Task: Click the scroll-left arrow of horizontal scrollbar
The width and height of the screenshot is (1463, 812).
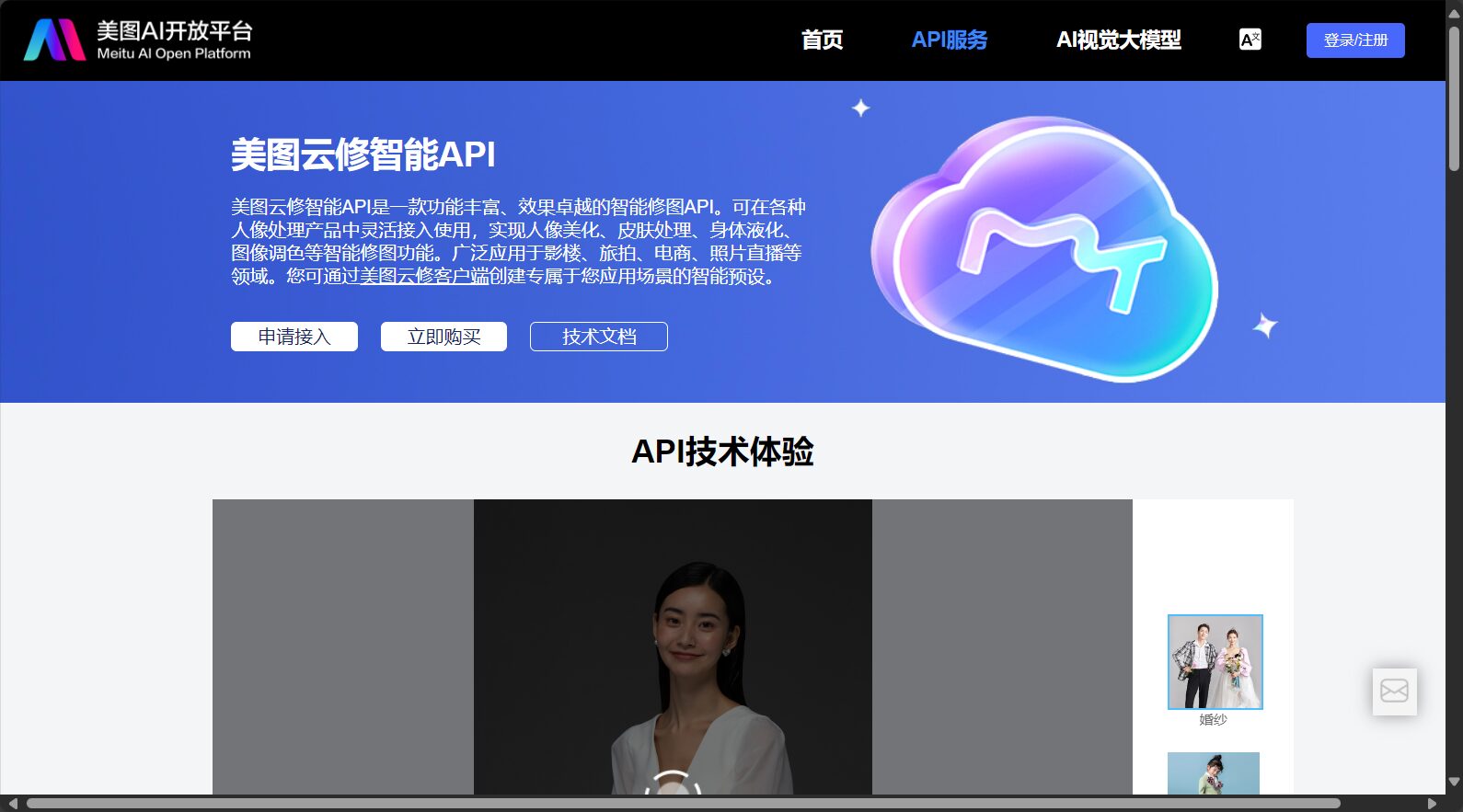Action: click(x=12, y=804)
